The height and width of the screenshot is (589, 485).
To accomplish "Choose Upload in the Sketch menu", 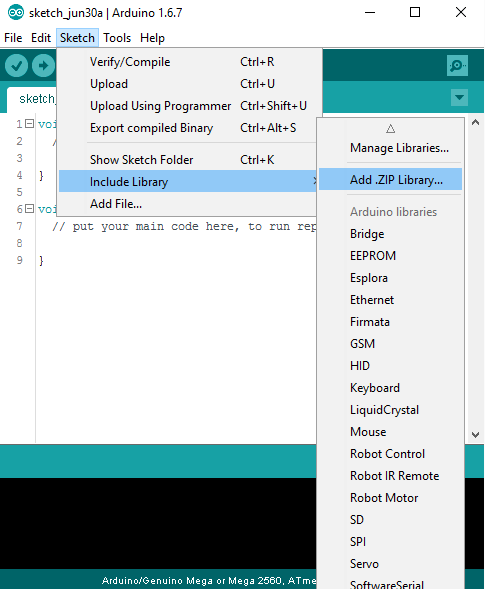I will 187,84.
